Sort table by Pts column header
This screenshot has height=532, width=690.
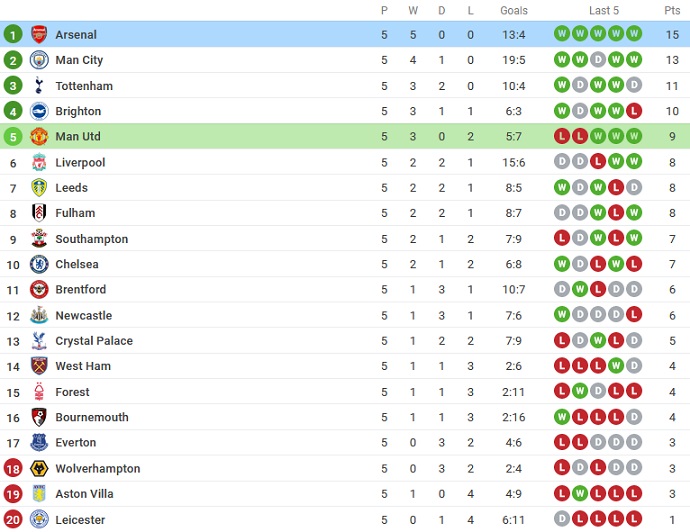(x=672, y=10)
